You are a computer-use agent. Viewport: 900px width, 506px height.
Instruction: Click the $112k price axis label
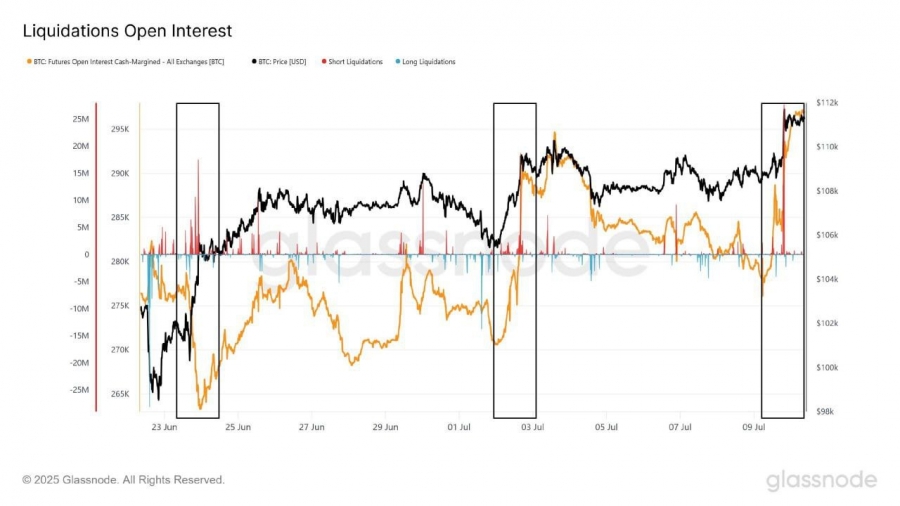(827, 103)
